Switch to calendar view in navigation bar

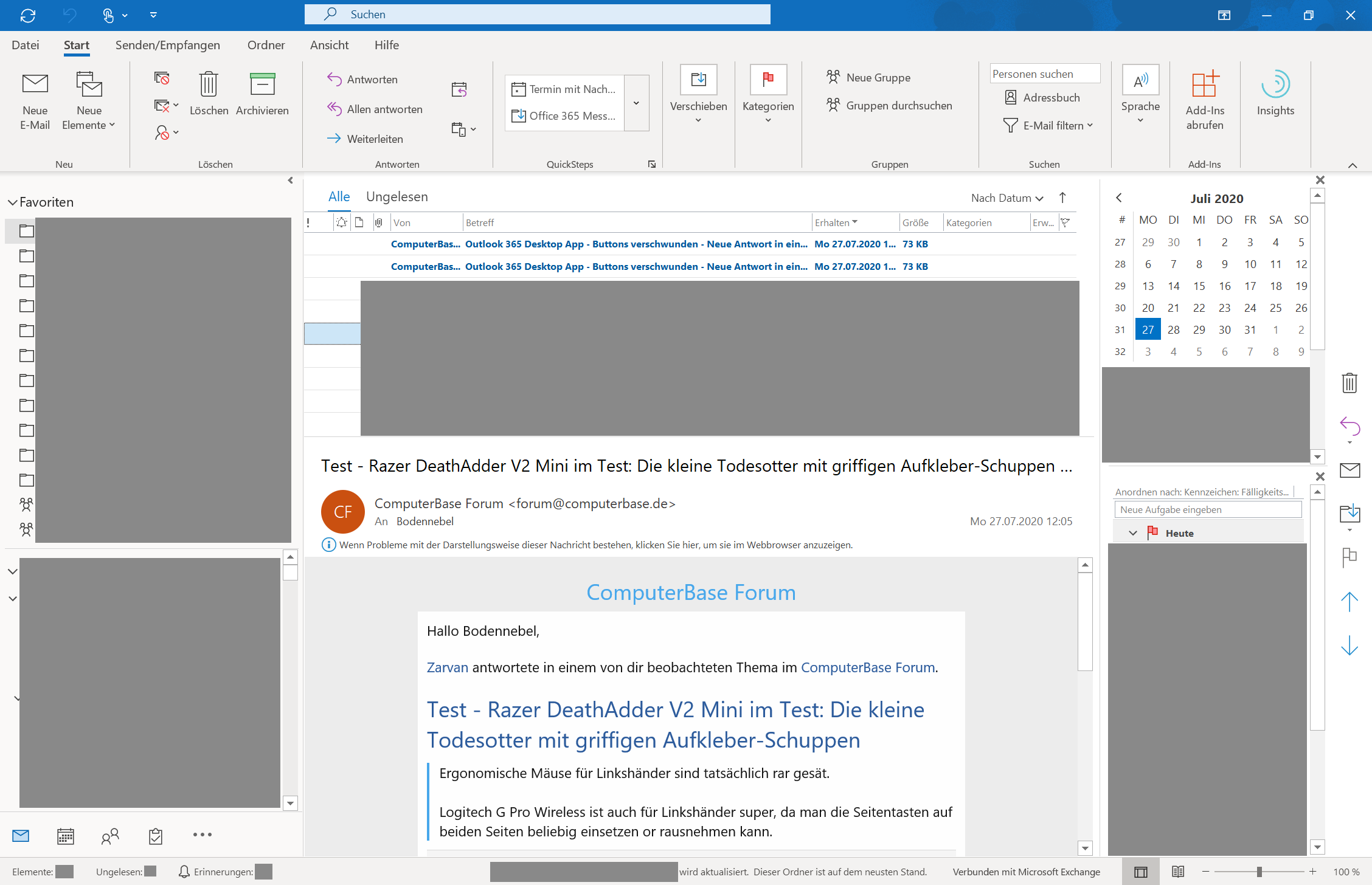[x=66, y=836]
